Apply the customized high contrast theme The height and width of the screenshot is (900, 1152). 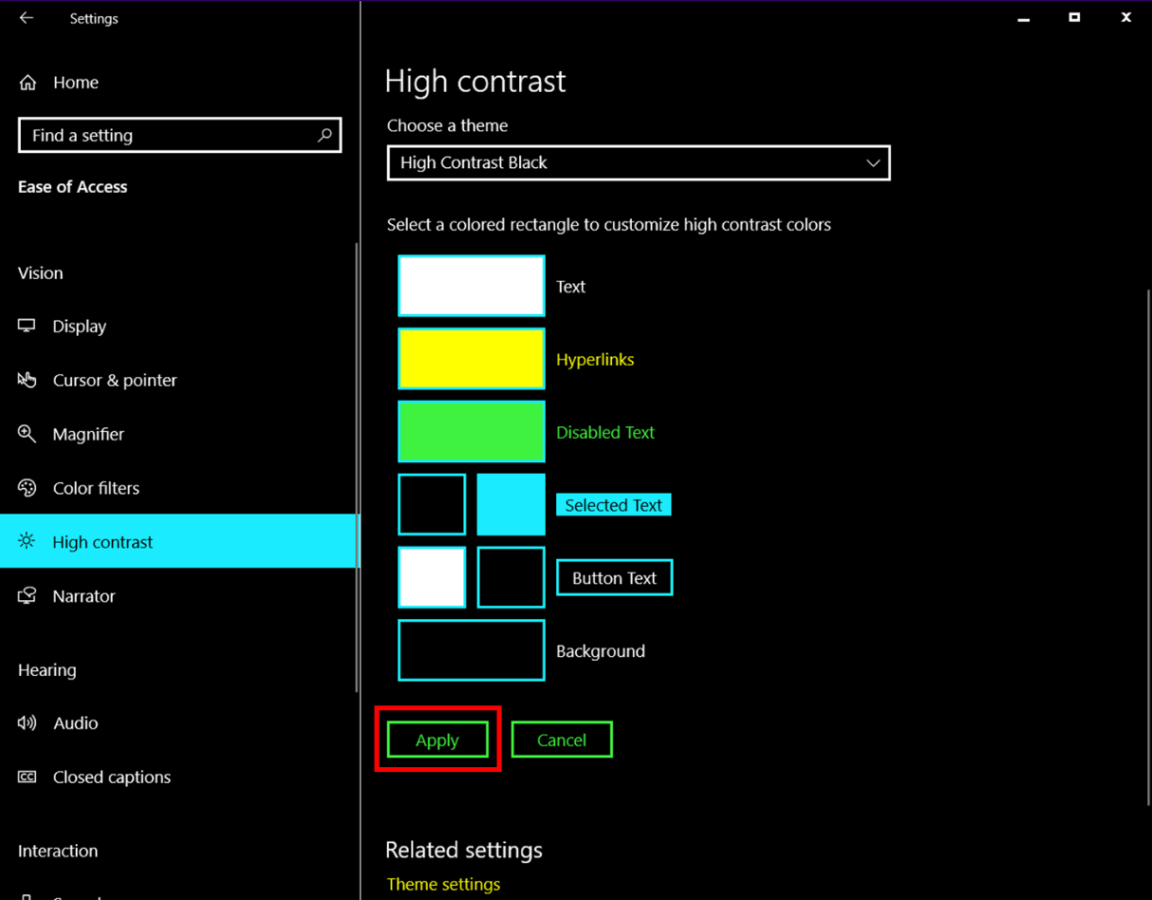(437, 740)
